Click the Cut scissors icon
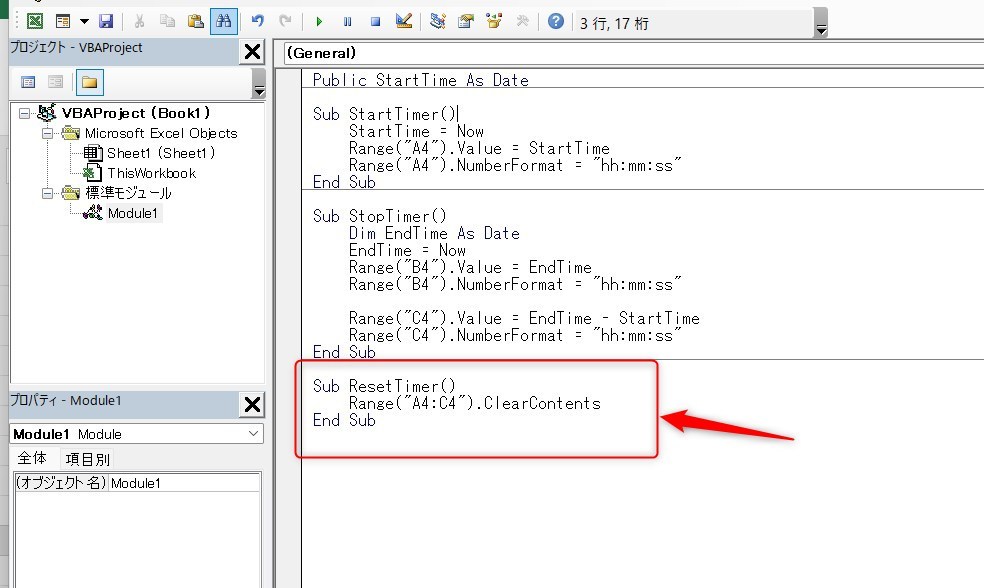 [x=139, y=21]
